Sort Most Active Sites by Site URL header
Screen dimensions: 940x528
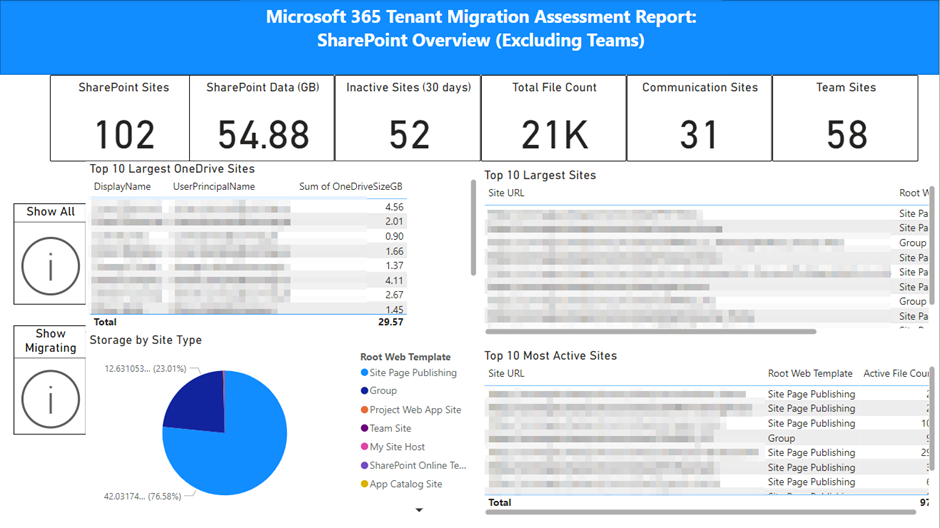tap(506, 374)
